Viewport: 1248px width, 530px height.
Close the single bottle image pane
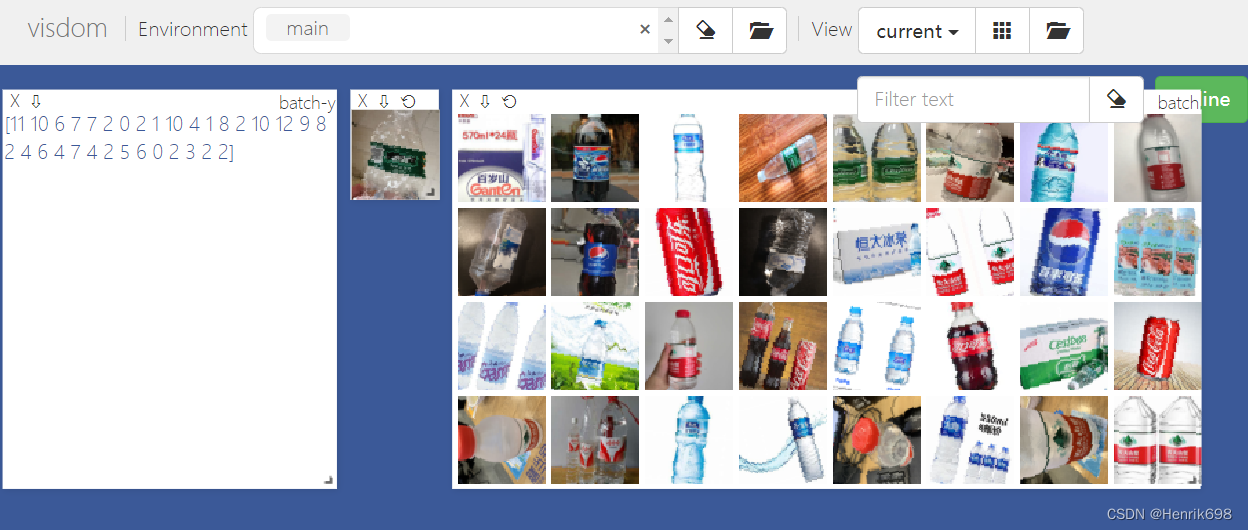(363, 101)
